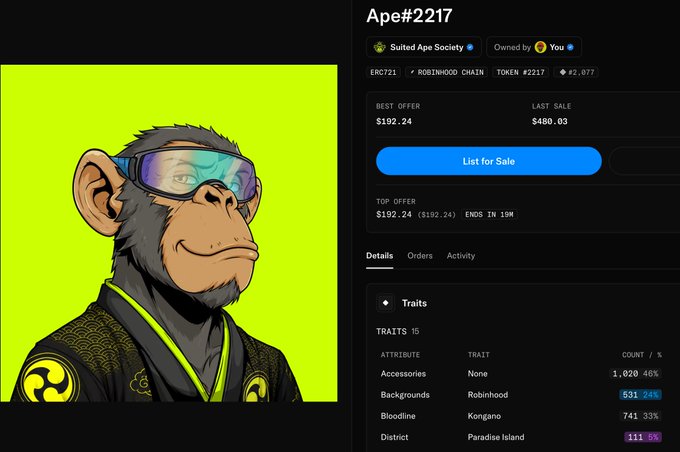The height and width of the screenshot is (452, 680).
Task: Open the Suited Ape Society collection link
Action: (424, 47)
